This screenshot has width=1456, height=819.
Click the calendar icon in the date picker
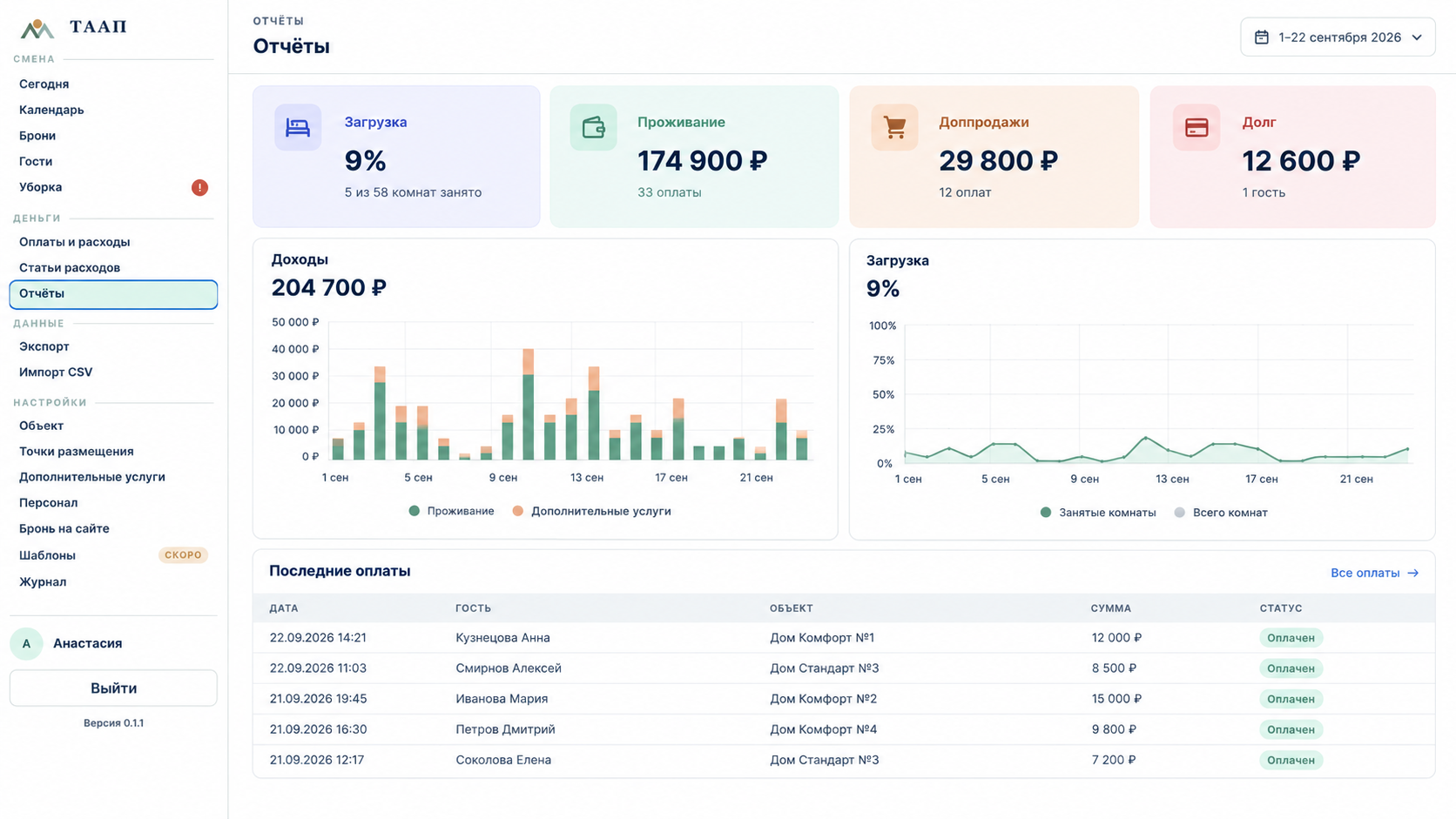pyautogui.click(x=1261, y=37)
